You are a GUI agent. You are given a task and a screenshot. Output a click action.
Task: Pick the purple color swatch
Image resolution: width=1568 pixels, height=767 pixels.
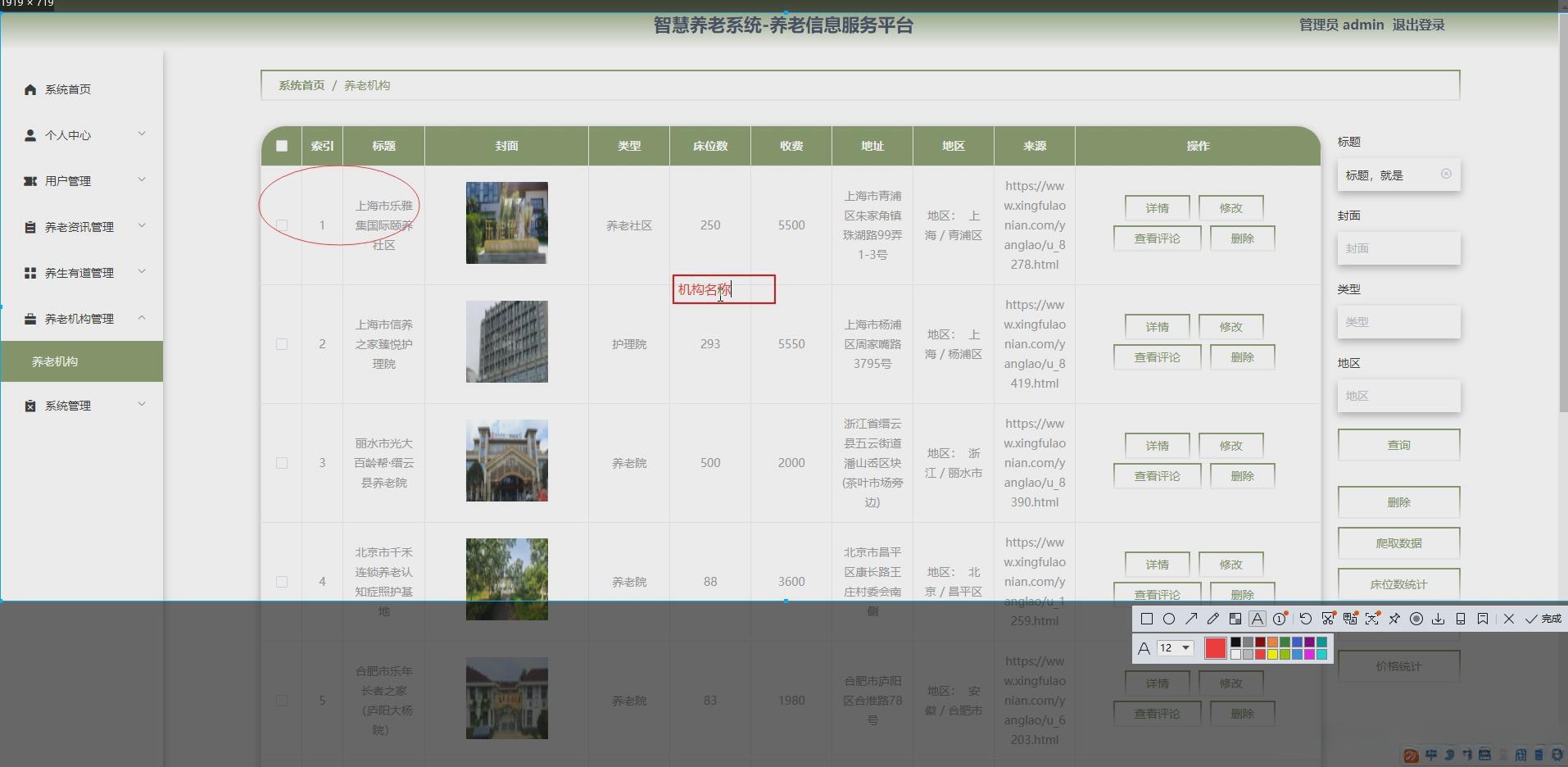(x=1309, y=642)
